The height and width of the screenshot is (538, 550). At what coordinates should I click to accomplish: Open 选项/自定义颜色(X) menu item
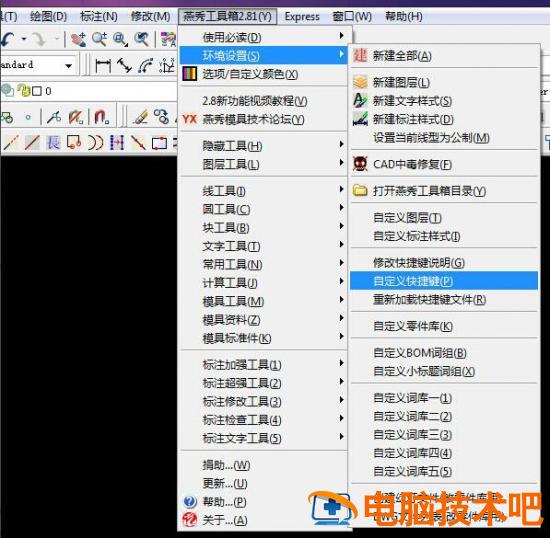[263, 74]
